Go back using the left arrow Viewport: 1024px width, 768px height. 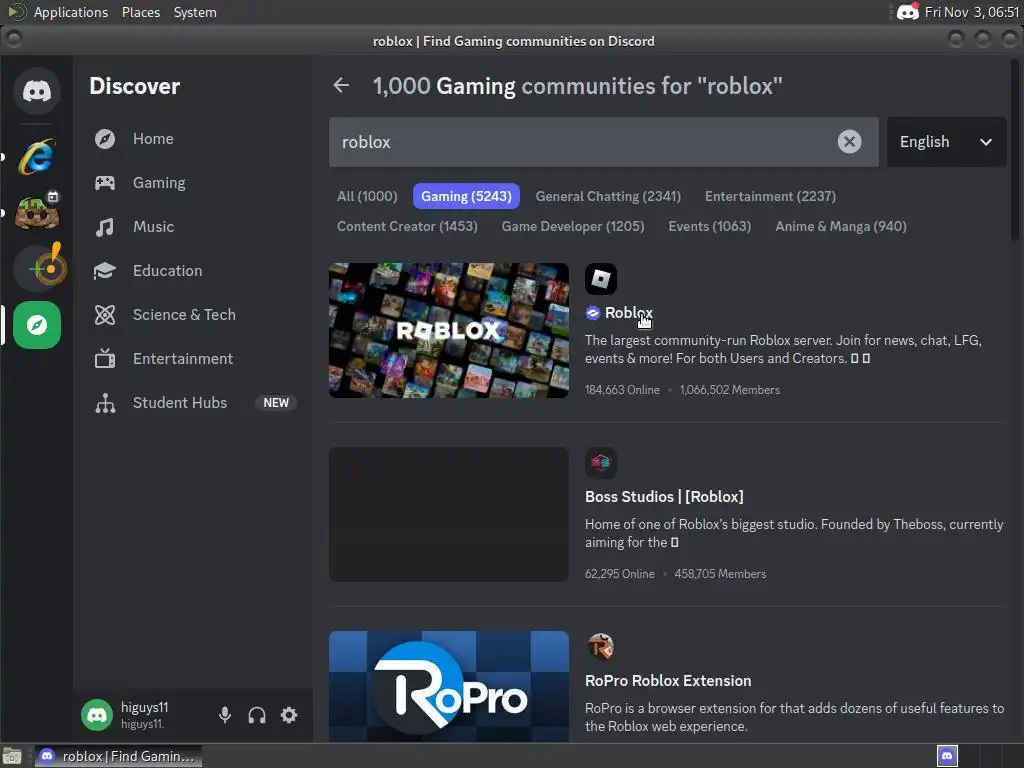click(341, 86)
